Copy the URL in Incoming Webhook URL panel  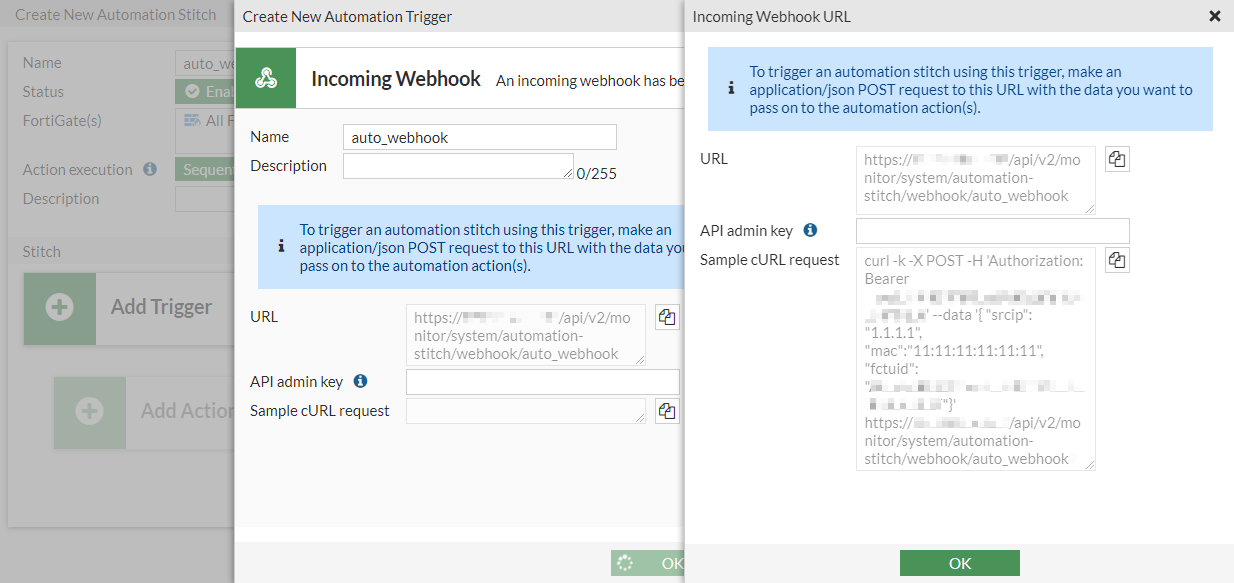pos(1117,159)
